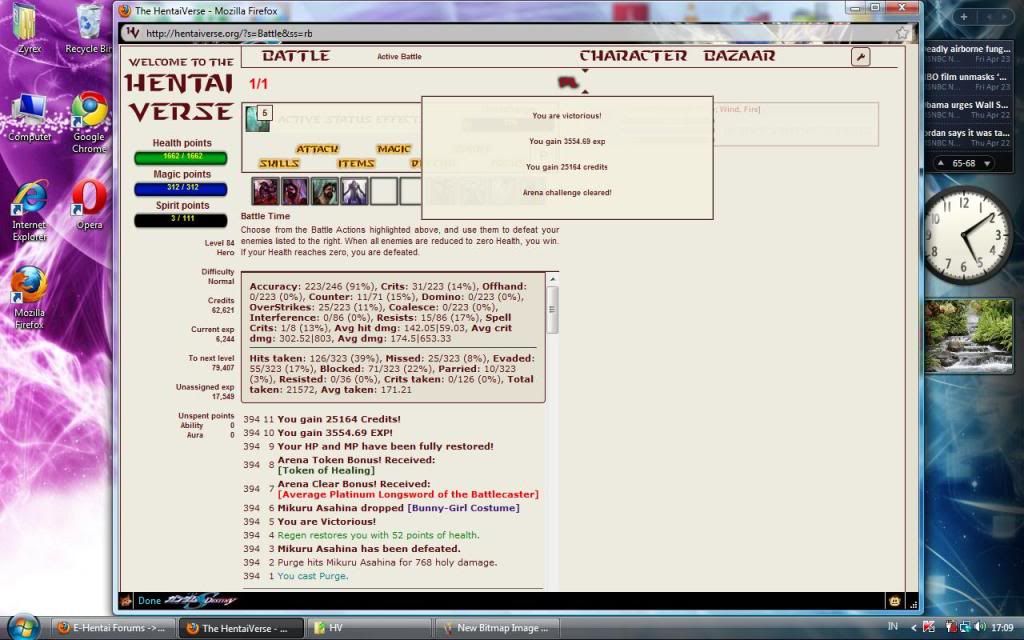Open the BATTLE menu

[x=296, y=56]
